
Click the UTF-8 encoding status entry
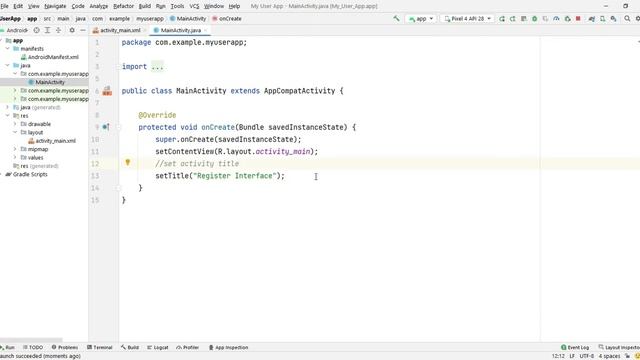[587, 356]
